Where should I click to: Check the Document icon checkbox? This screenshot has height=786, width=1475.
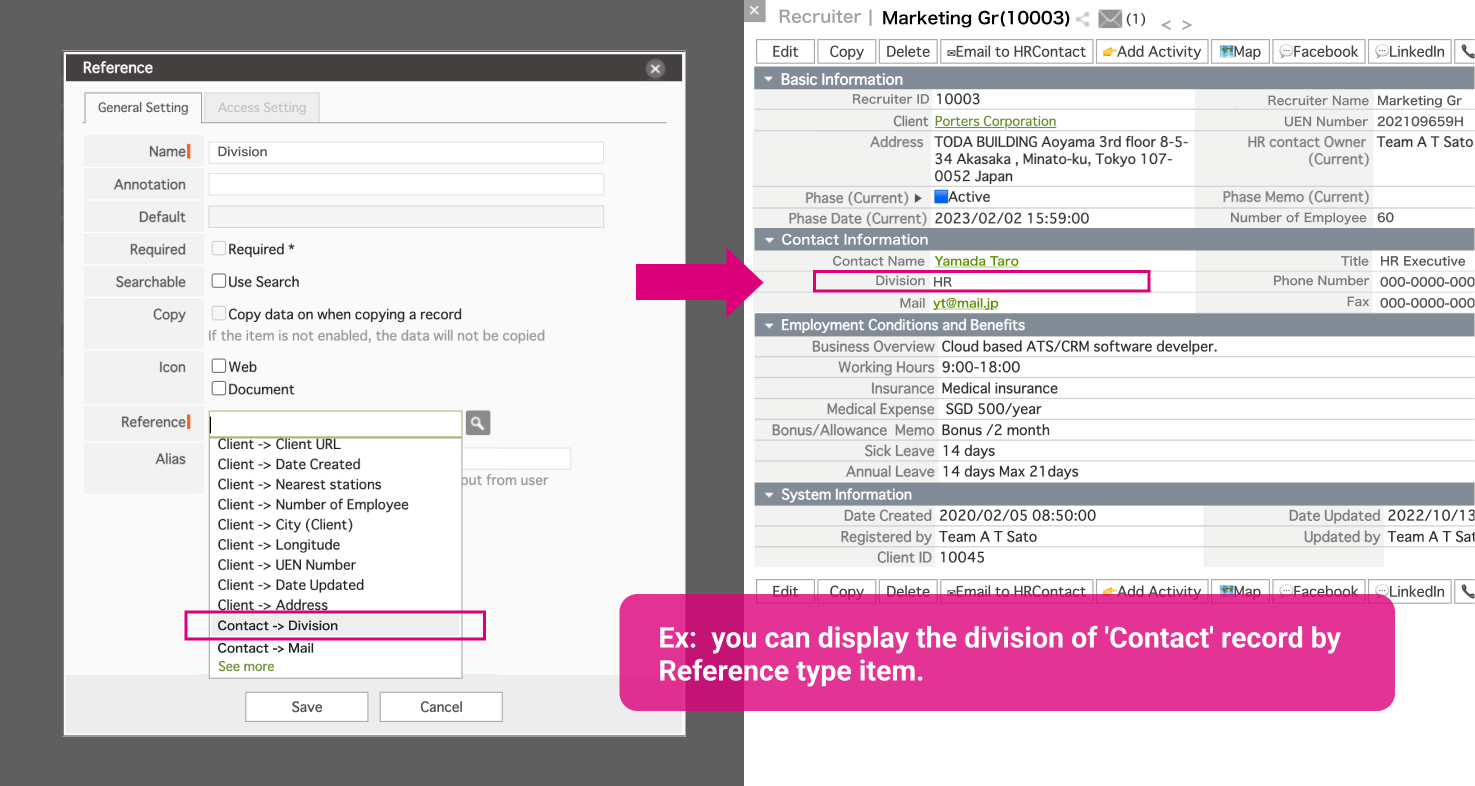coord(219,389)
